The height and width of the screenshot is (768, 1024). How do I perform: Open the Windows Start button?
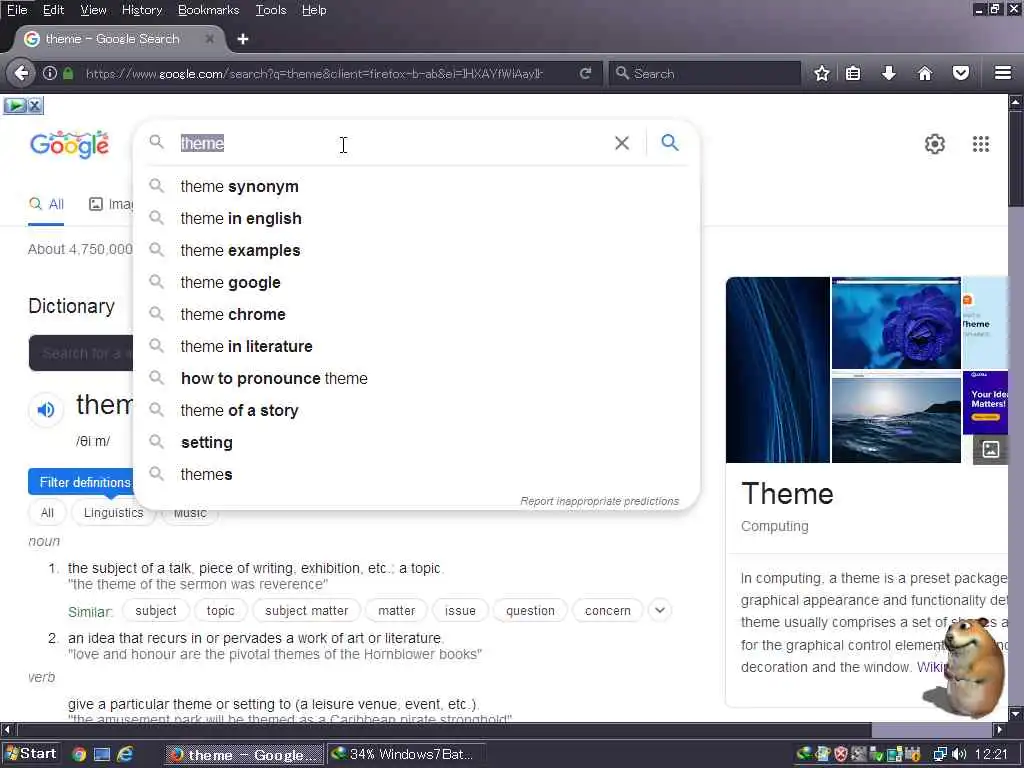click(31, 754)
